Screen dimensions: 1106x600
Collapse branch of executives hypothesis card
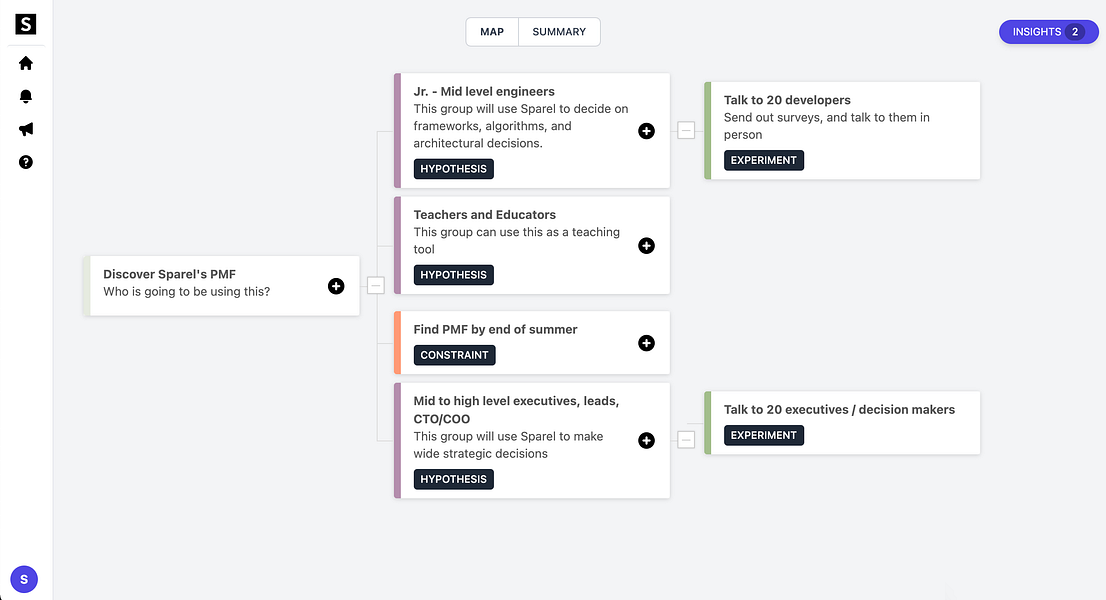point(686,440)
